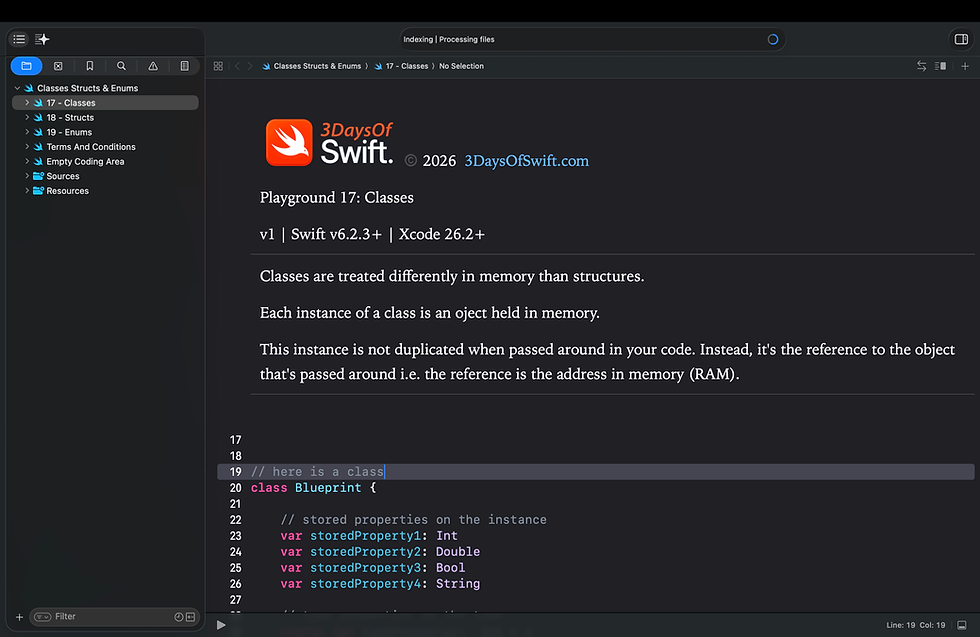Add a new editor with plus icon
This screenshot has width=980, height=637.
(965, 66)
